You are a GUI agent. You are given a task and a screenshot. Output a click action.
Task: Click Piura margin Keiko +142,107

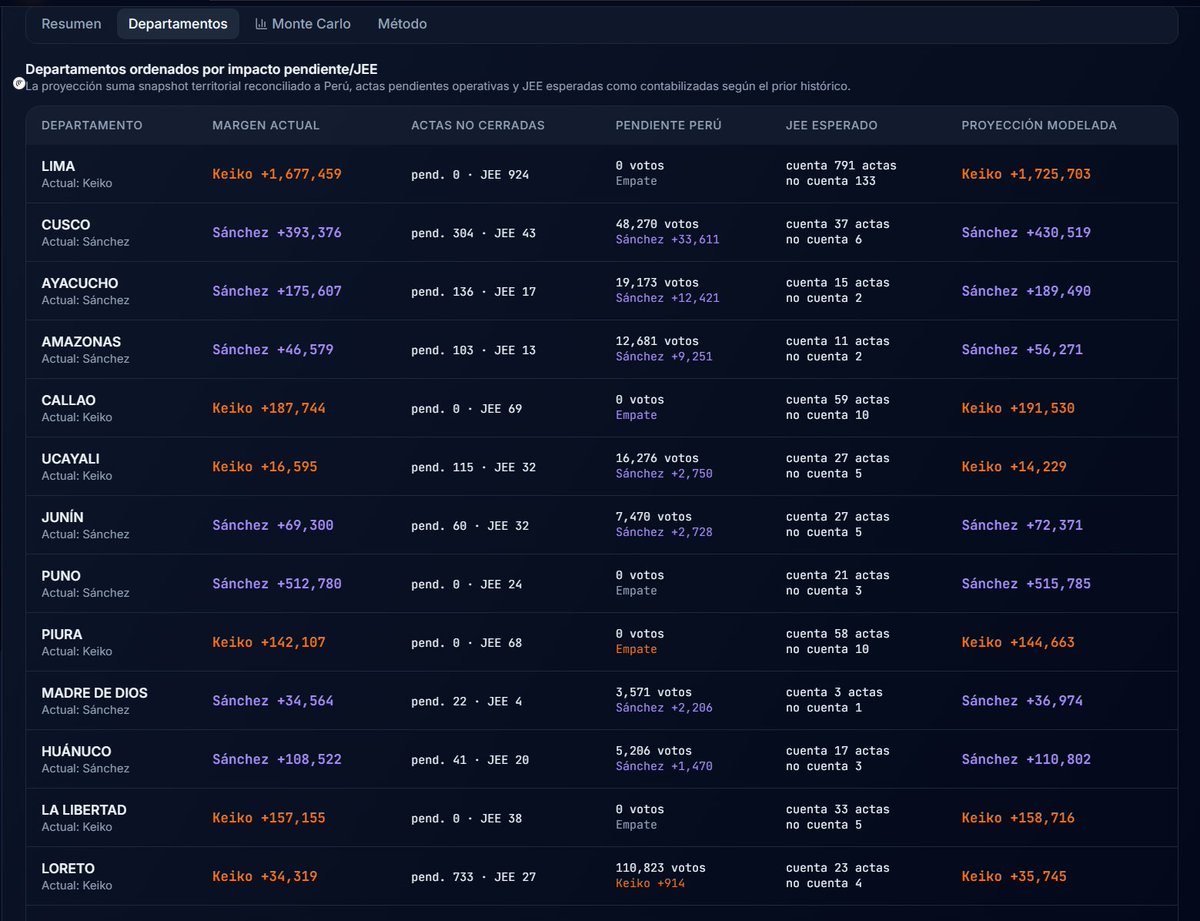coord(269,642)
